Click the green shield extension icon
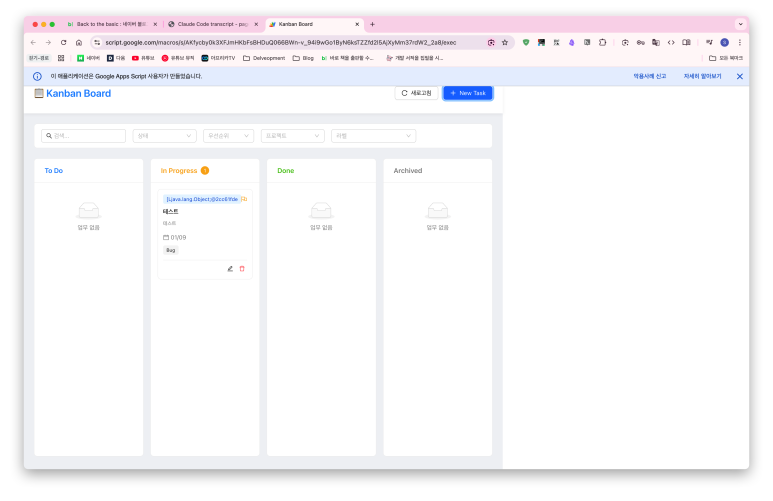Viewport: 773px width, 501px height. 526,42
